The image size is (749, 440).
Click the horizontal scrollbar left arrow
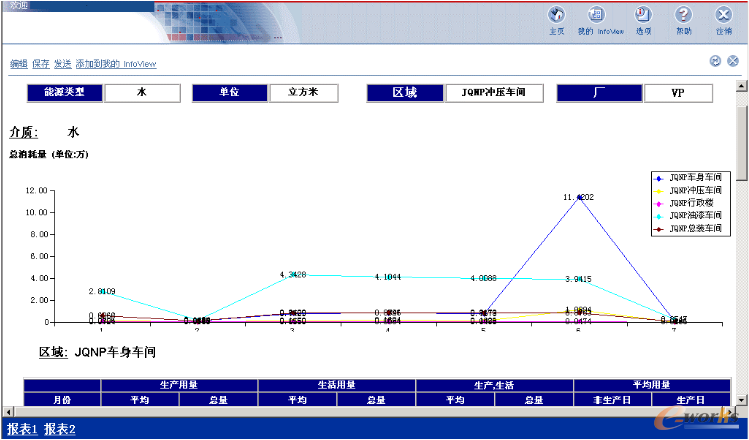7,411
